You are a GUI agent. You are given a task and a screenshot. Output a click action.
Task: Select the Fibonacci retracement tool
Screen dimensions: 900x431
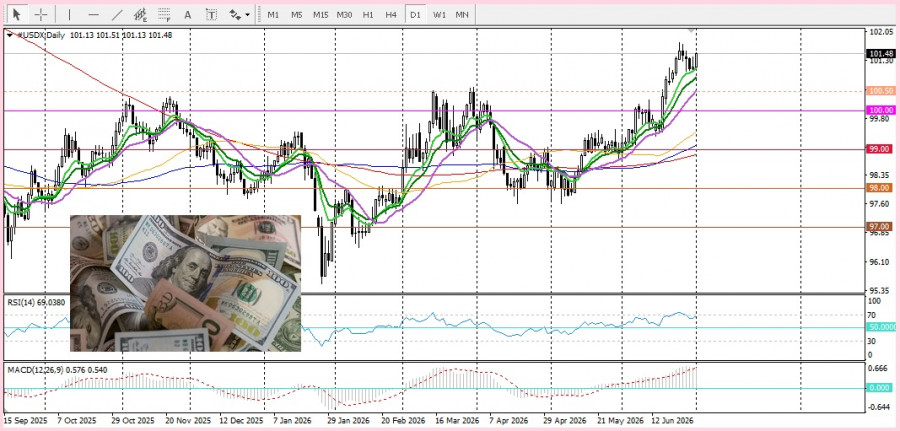(164, 15)
